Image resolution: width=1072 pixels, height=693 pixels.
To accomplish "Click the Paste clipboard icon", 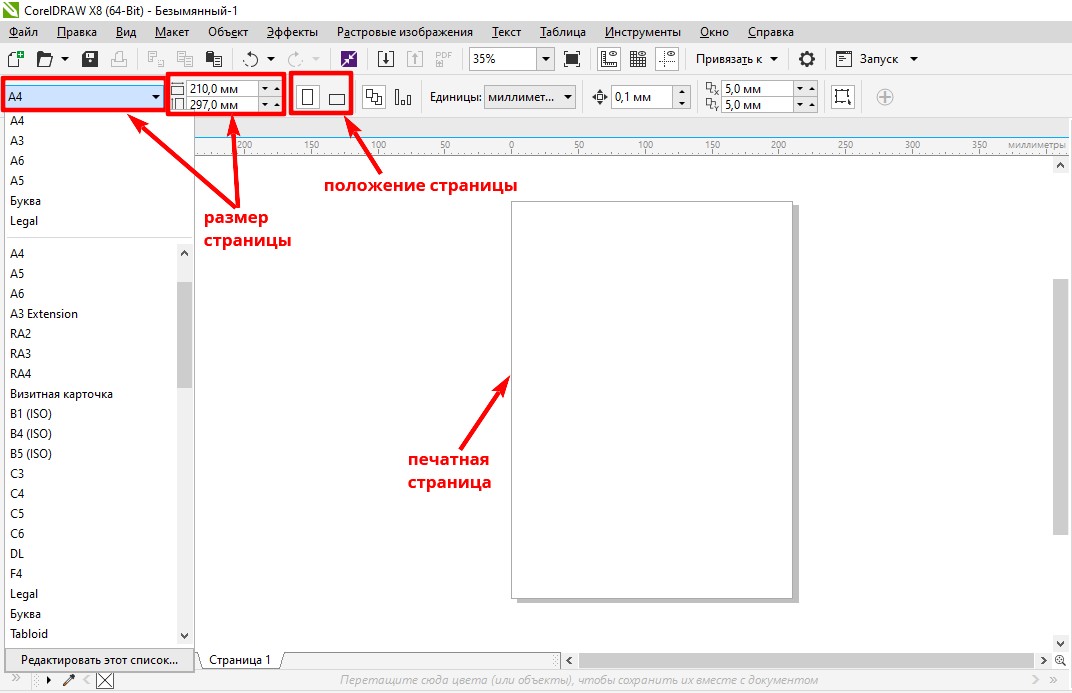I will [x=213, y=59].
